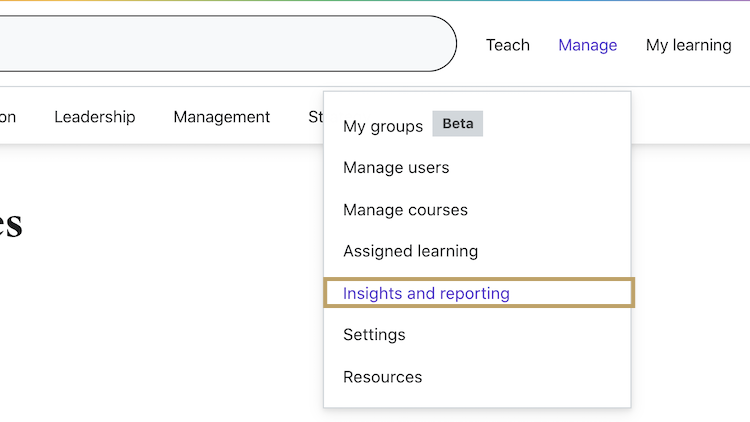750x422 pixels.
Task: Open My groups from Manage menu
Action: point(383,126)
